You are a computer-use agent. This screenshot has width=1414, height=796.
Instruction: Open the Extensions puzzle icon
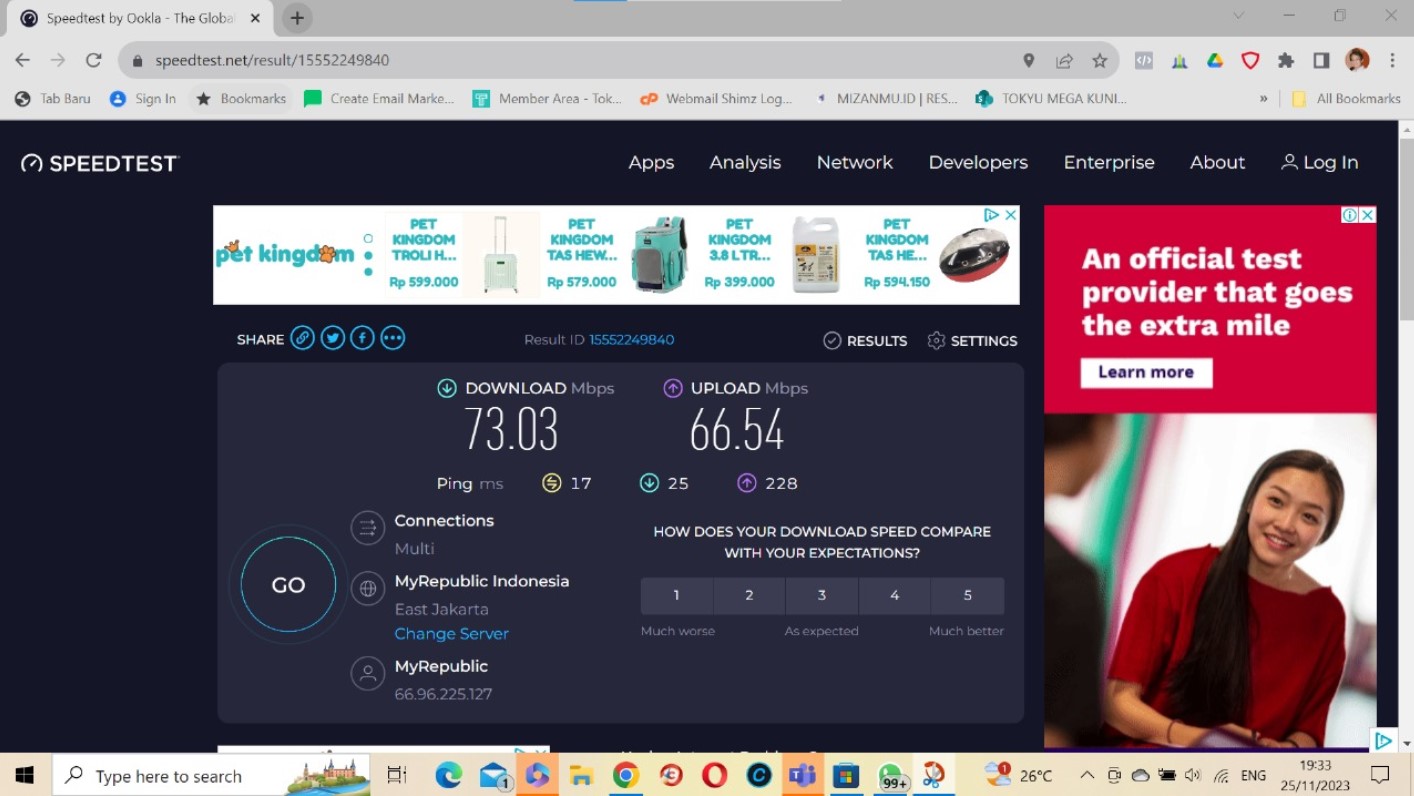click(x=1286, y=60)
